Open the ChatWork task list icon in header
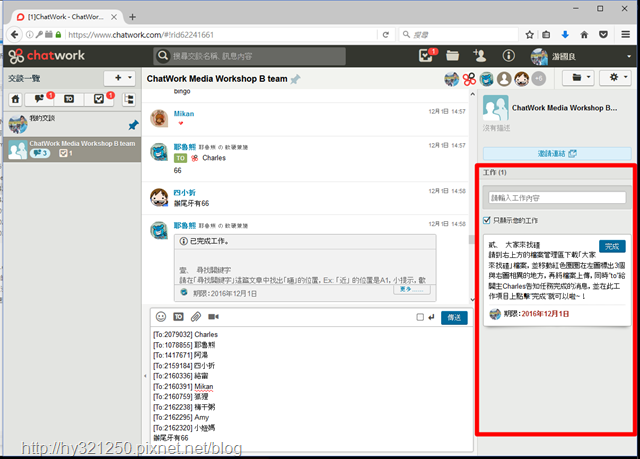This screenshot has width=640, height=459. point(426,55)
